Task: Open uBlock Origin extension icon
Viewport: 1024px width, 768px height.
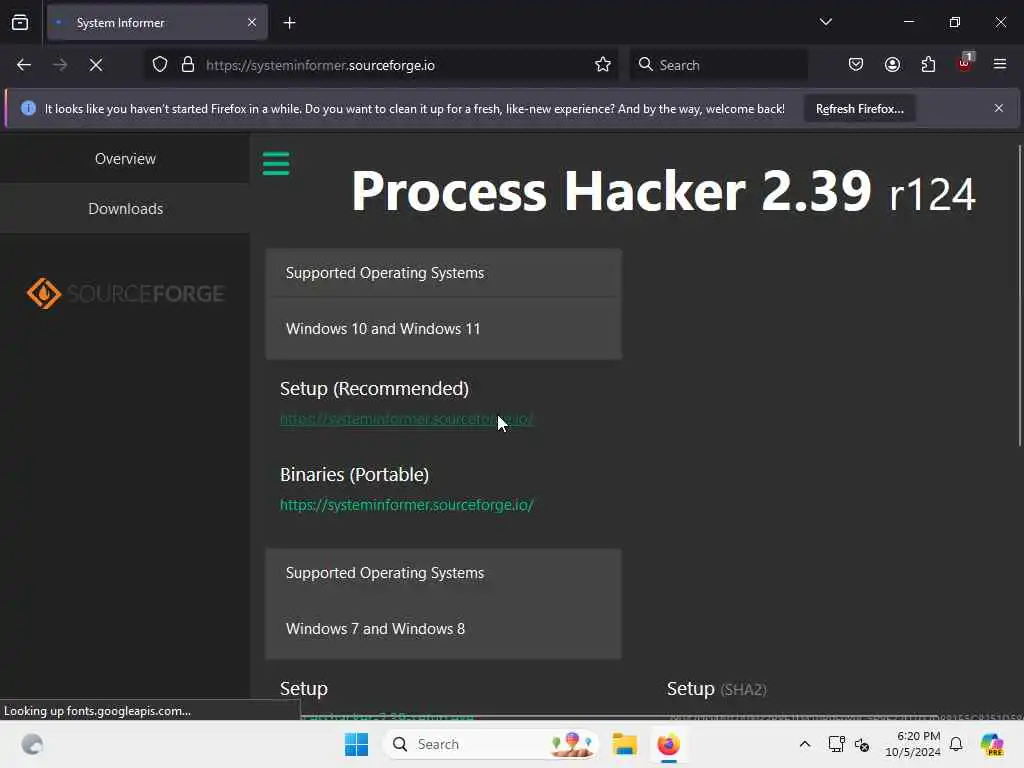Action: click(x=965, y=63)
